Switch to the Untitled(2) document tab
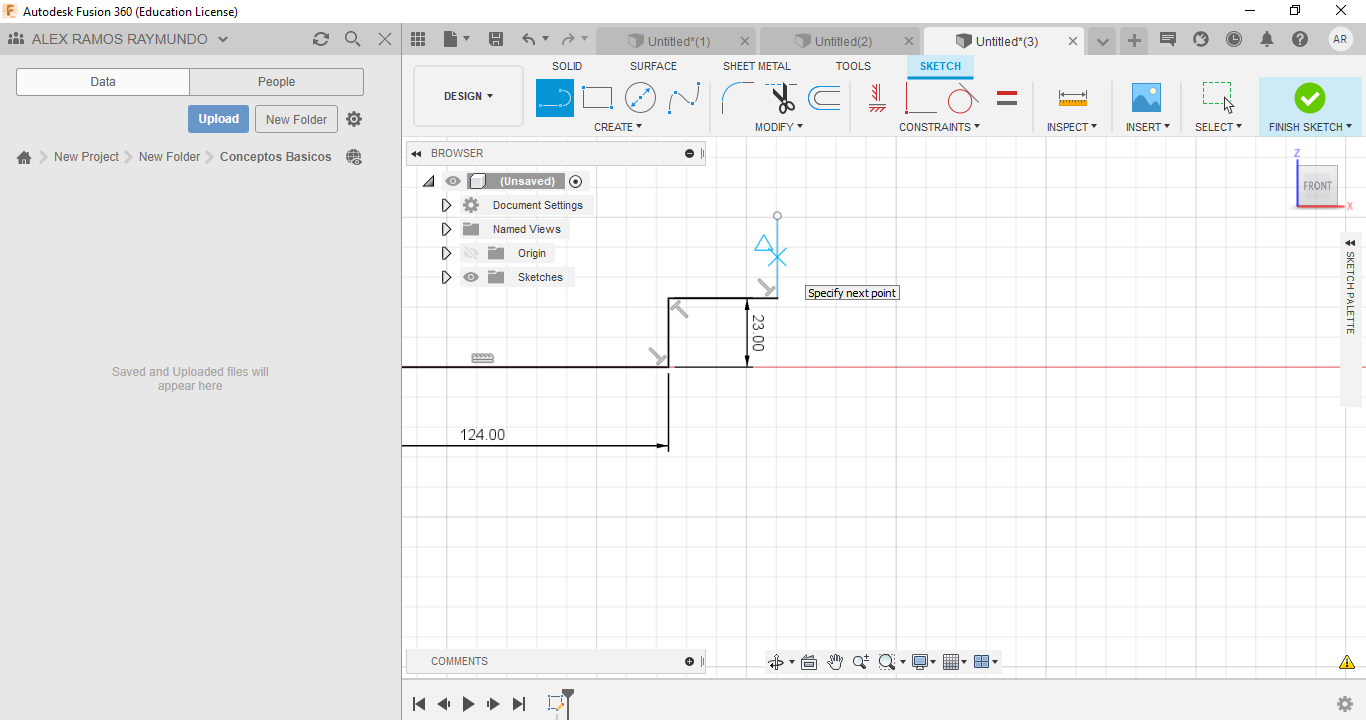 pos(842,41)
